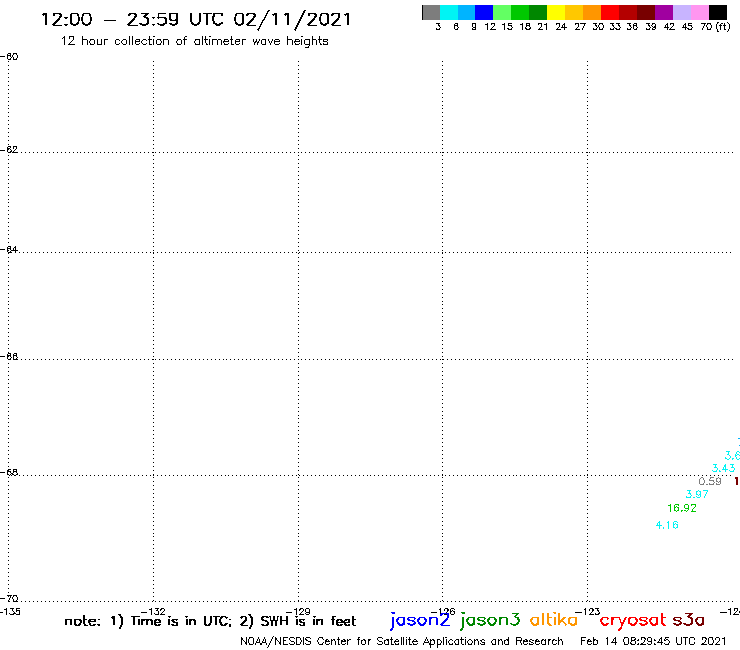Image resolution: width=740 pixels, height=650 pixels.
Task: Click the latitude label -70
Action: click(x=9, y=599)
